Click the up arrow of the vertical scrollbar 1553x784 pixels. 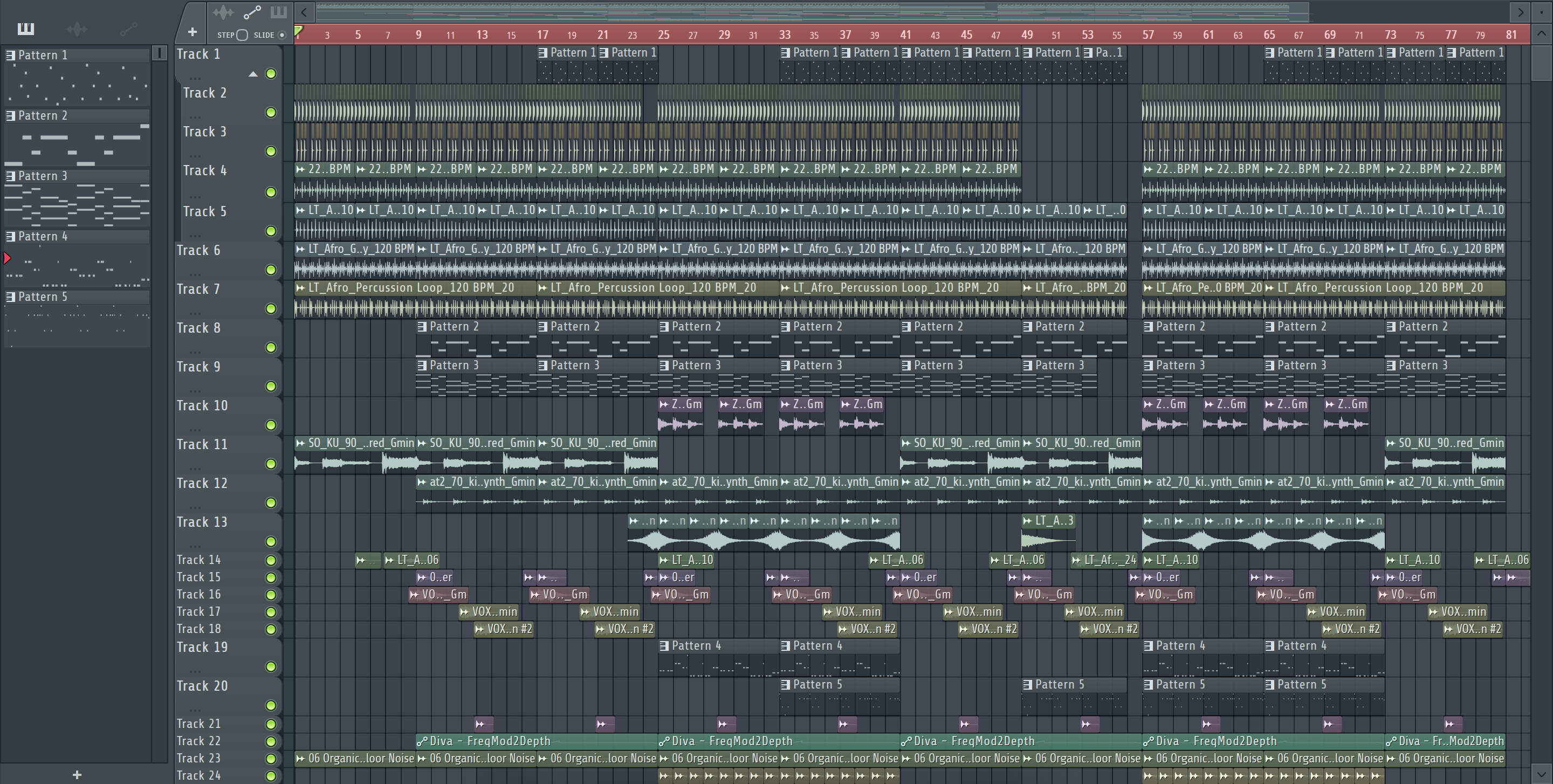1542,33
